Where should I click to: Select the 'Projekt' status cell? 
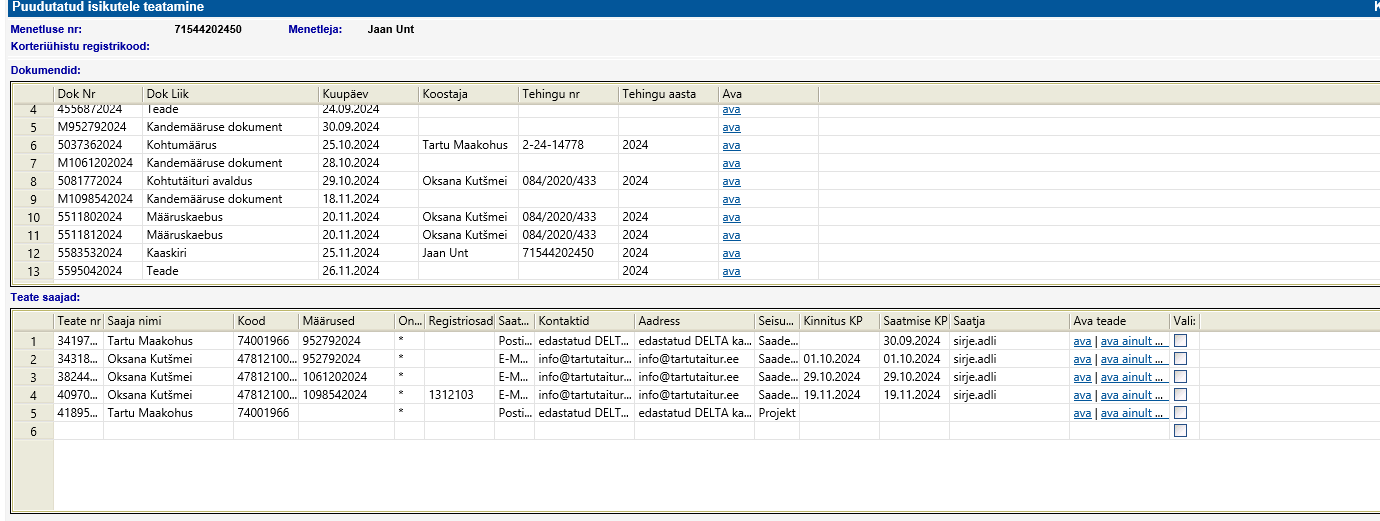point(777,413)
